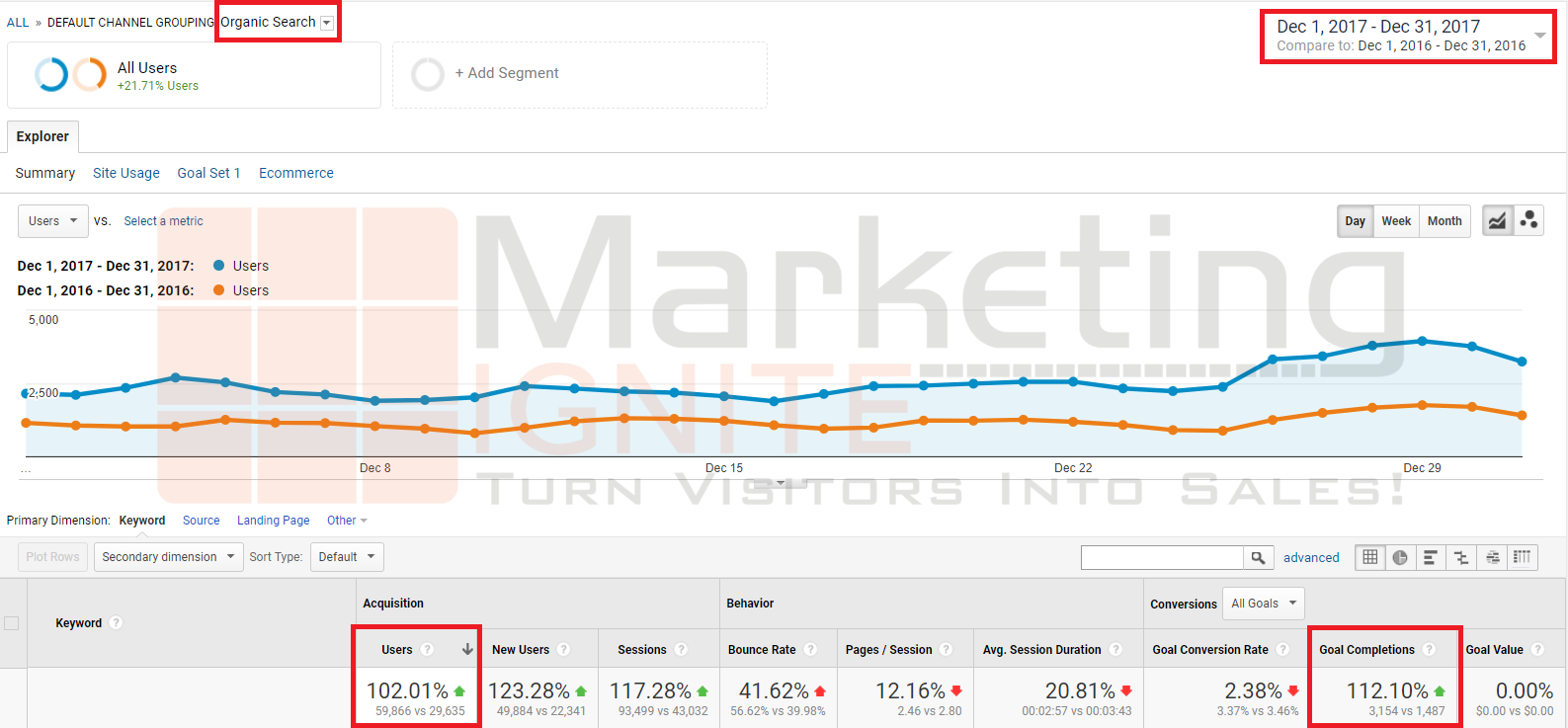This screenshot has width=1568, height=728.
Task: Click into the table search field
Action: click(x=1161, y=558)
